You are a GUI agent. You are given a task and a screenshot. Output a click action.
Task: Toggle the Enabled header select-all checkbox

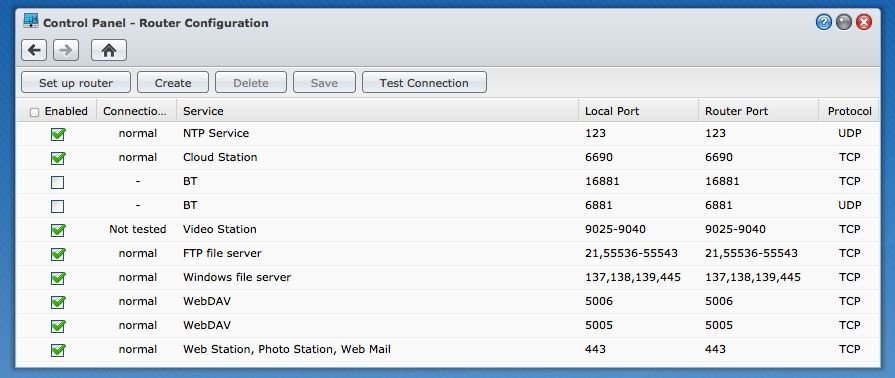point(34,112)
